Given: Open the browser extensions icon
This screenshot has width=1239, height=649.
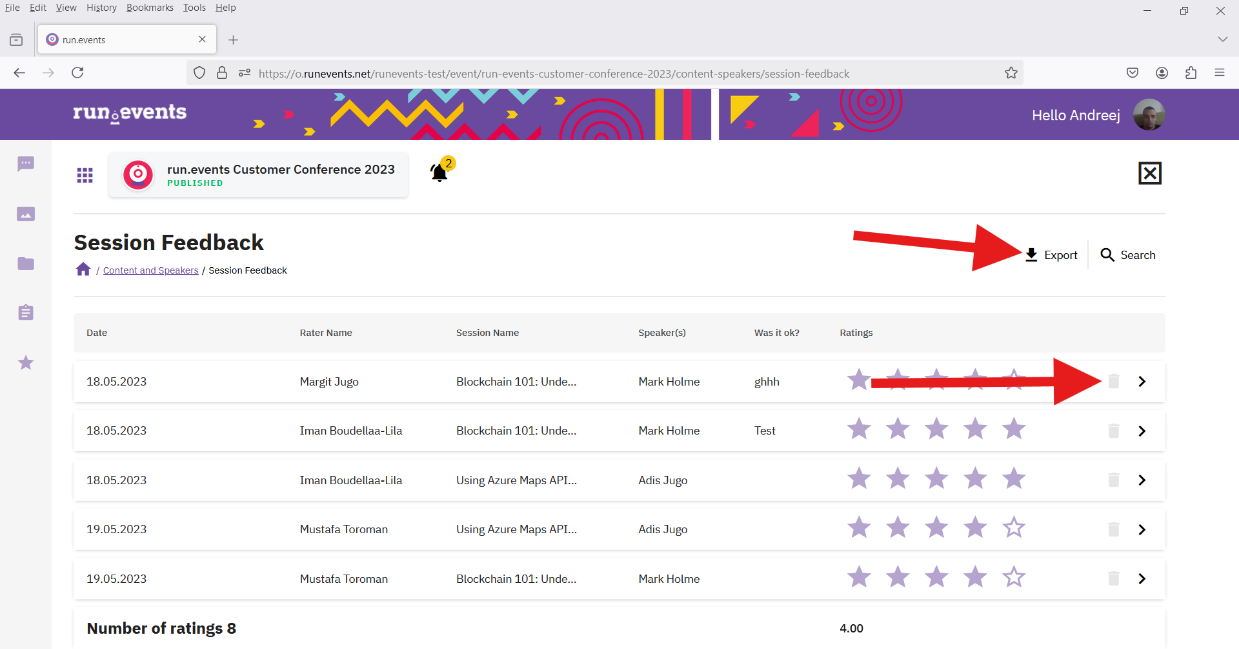Looking at the screenshot, I should pos(1191,72).
